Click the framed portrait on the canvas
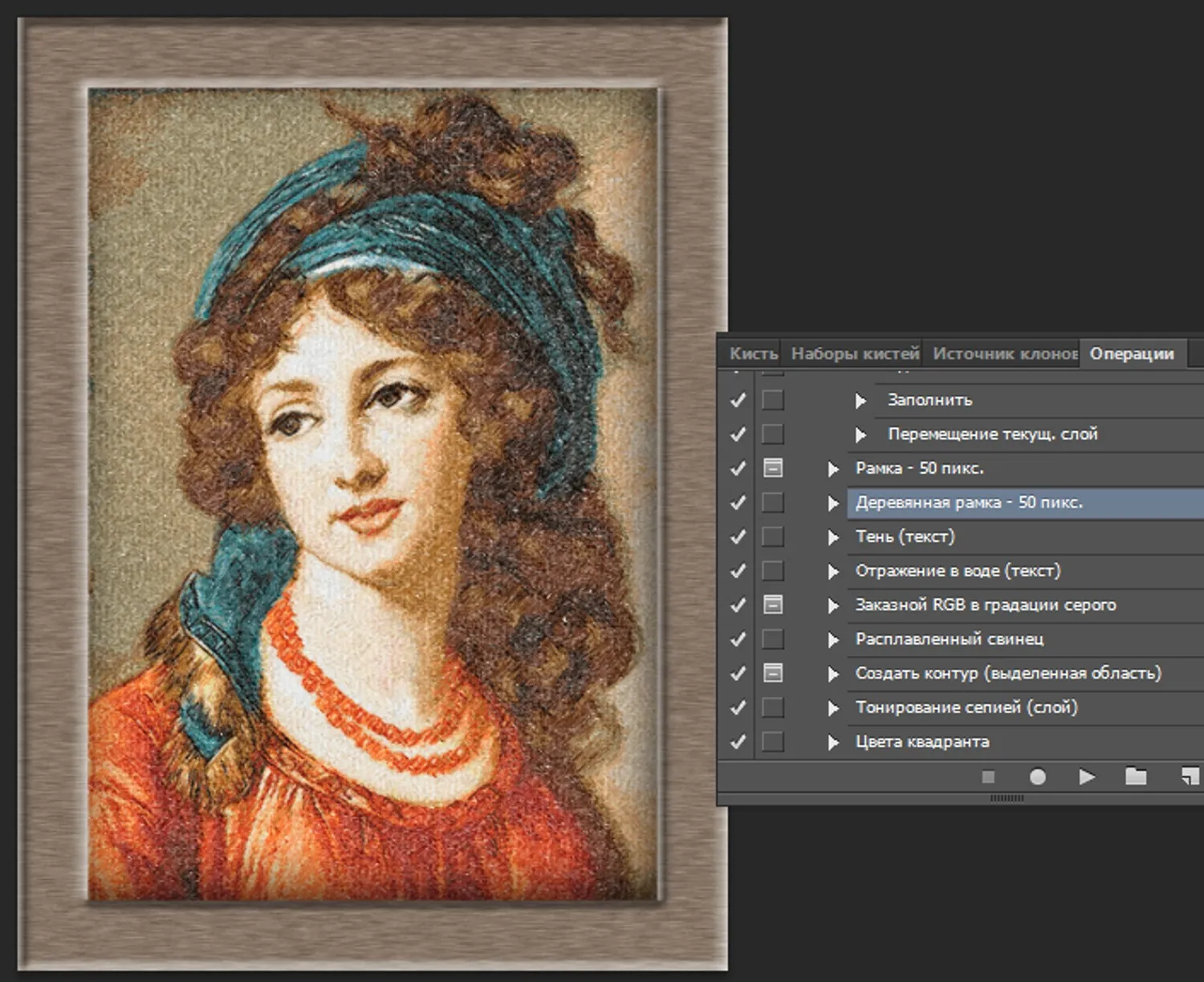This screenshot has height=982, width=1204. [x=373, y=494]
